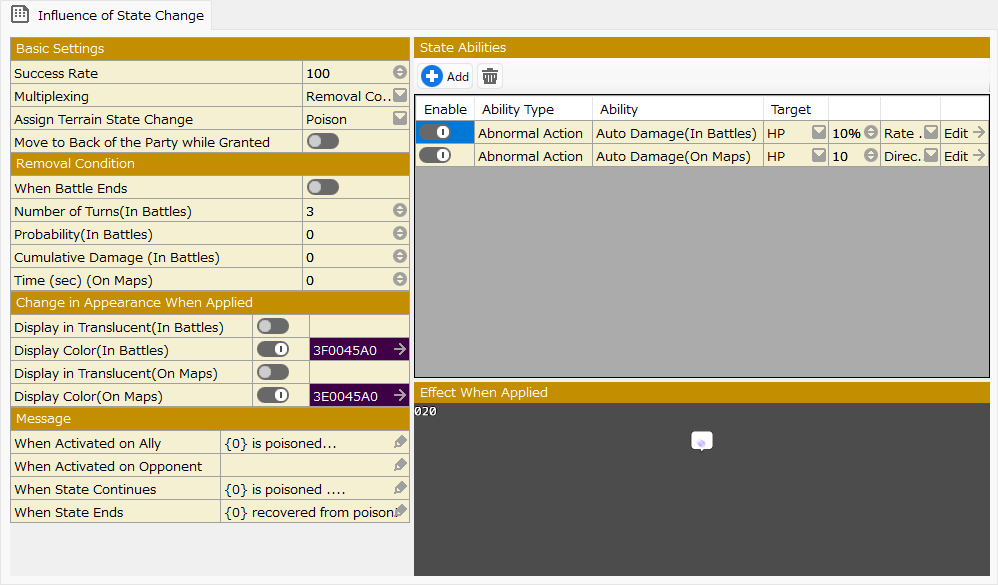Click the speech bubble effect preview icon
This screenshot has width=998, height=585.
tap(702, 441)
